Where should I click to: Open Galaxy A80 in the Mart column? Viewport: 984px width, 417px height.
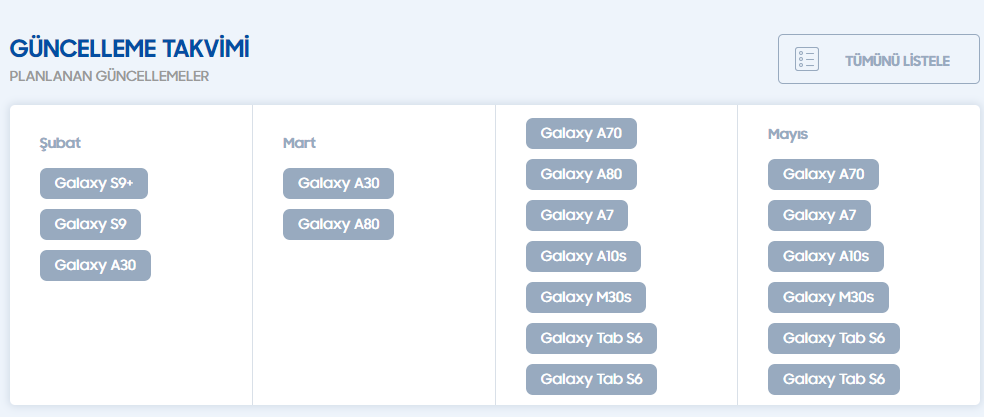pos(338,224)
